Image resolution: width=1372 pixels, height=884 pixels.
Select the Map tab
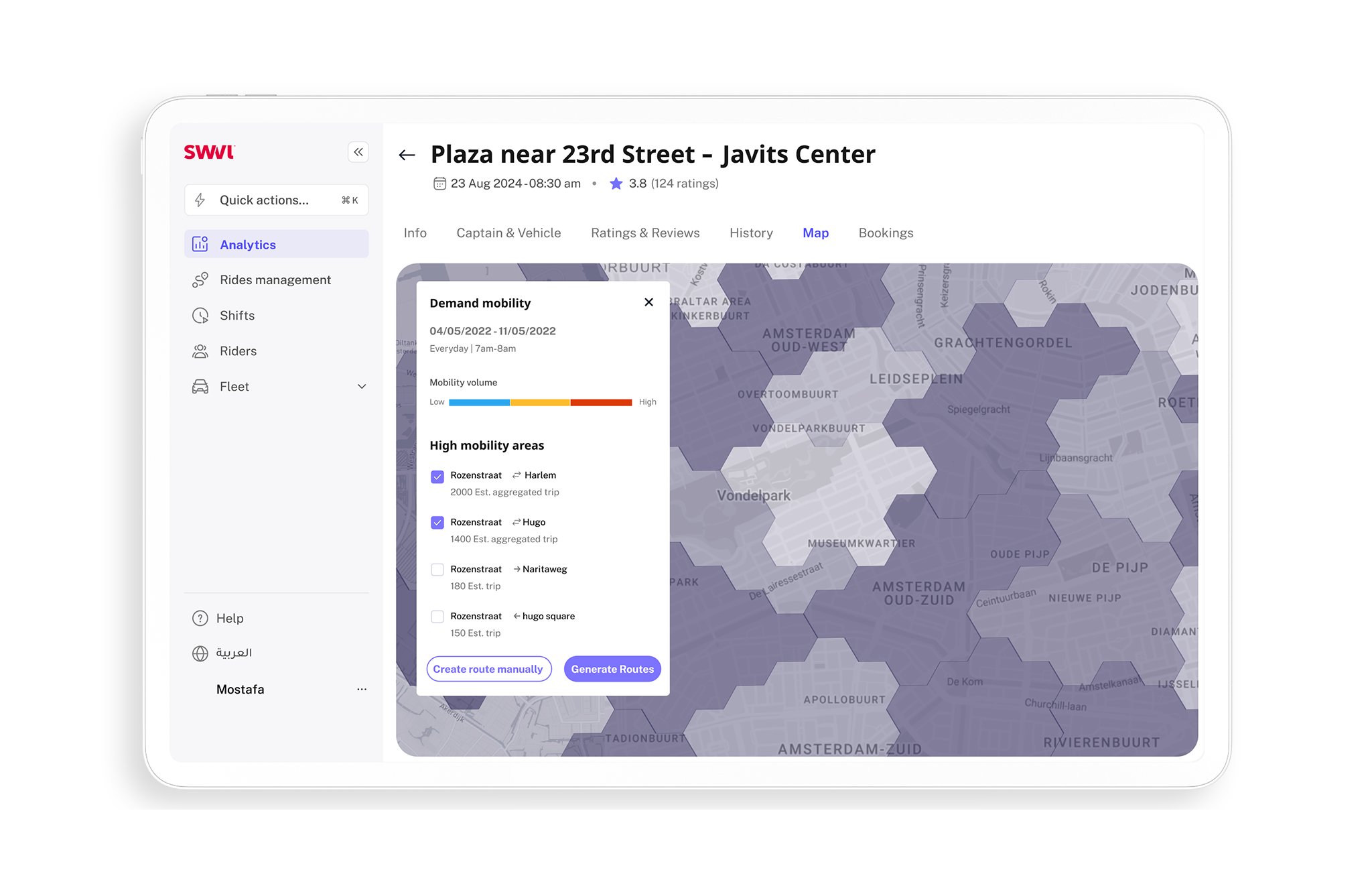tap(815, 233)
